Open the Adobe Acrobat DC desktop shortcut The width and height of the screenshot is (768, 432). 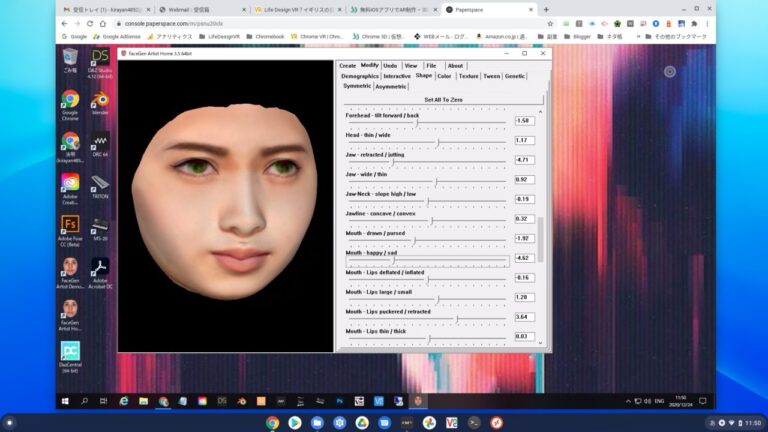pyautogui.click(x=100, y=273)
